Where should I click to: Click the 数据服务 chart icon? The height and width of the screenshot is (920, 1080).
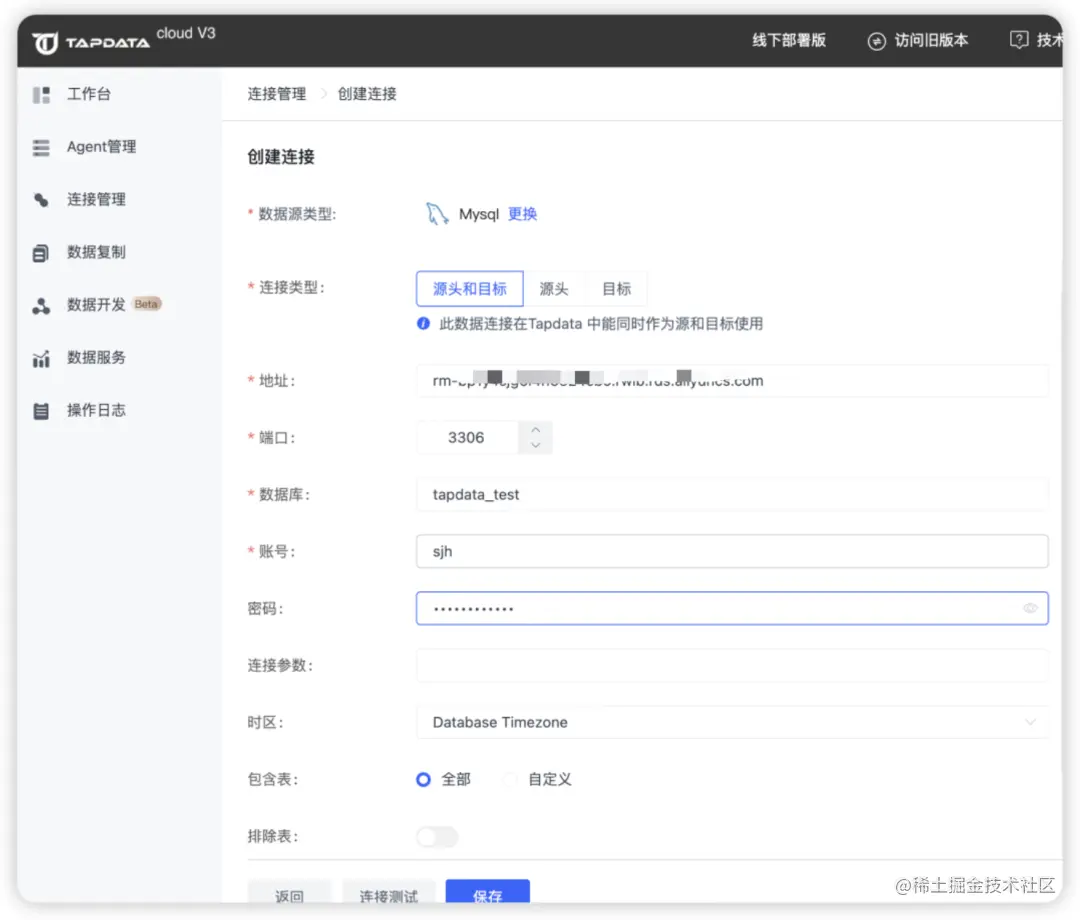tap(41, 358)
